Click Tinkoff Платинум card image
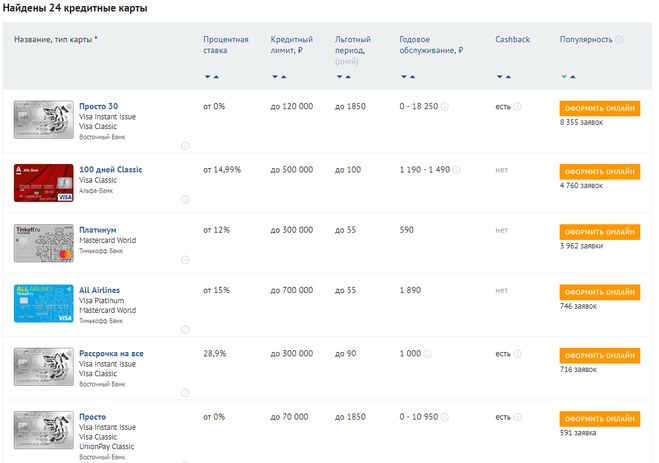The width and height of the screenshot is (659, 463). [44, 243]
